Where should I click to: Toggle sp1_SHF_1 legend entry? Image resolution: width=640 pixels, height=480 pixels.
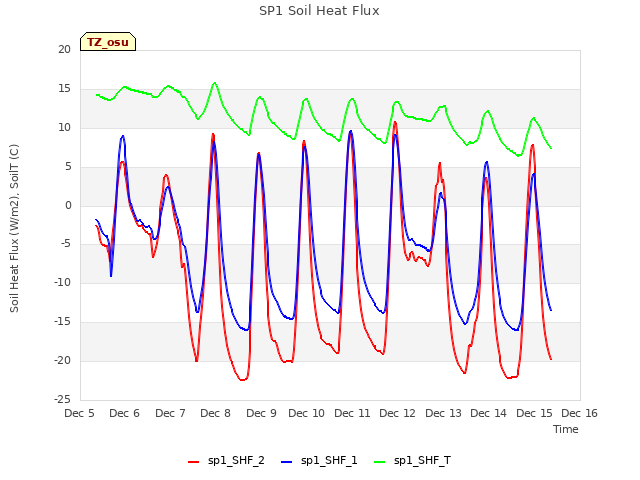coord(319,460)
